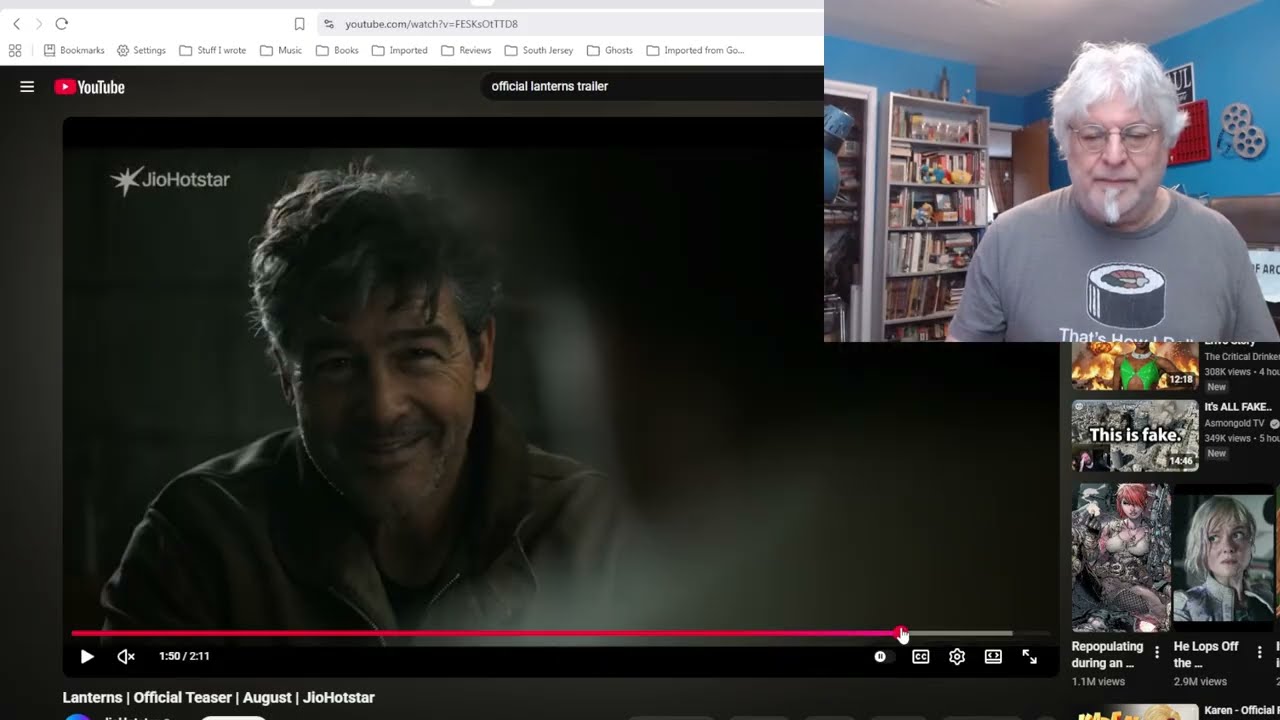Toggle closed captions with the CC button

[920, 657]
